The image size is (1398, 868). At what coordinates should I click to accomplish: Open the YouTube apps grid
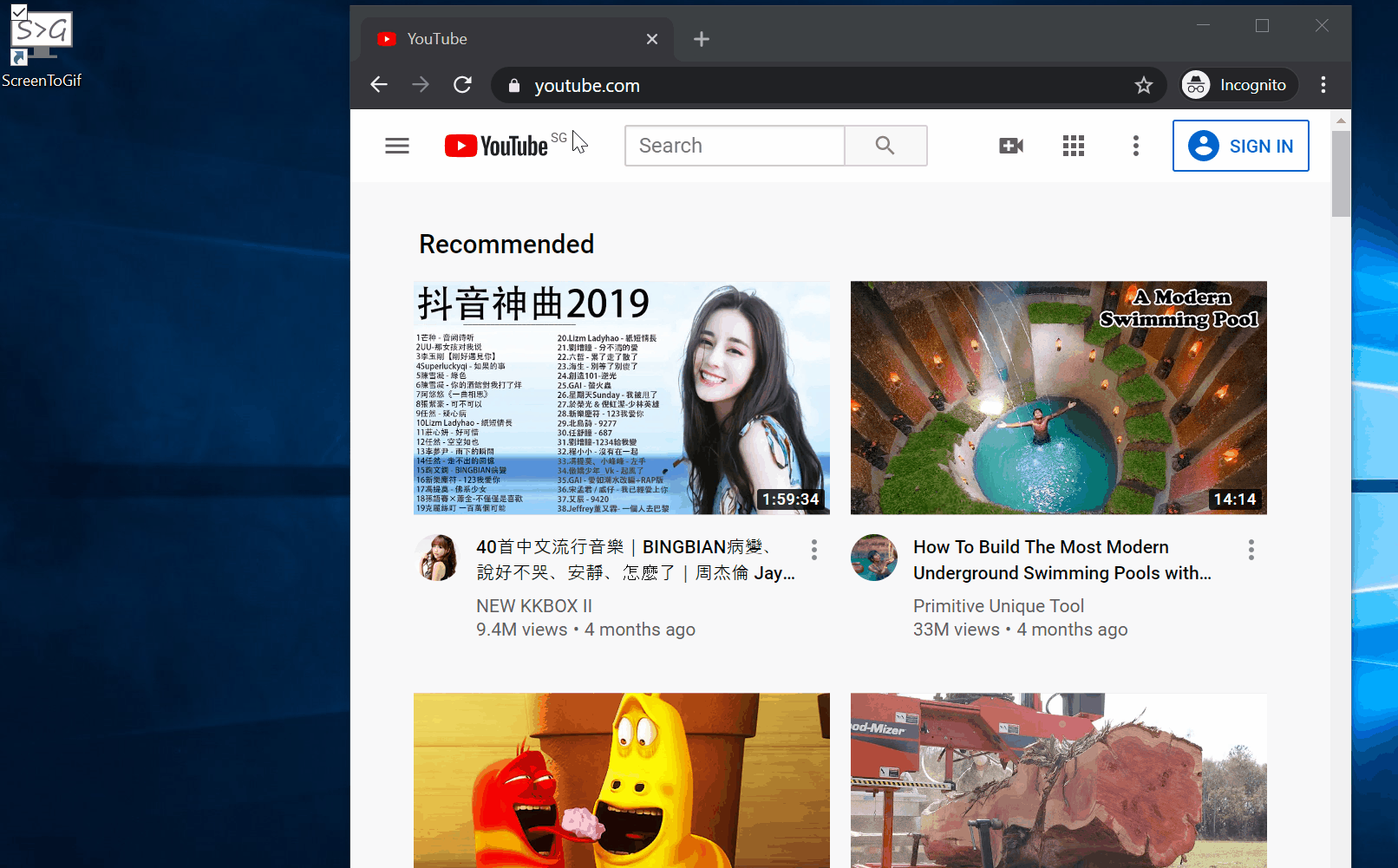[1074, 146]
